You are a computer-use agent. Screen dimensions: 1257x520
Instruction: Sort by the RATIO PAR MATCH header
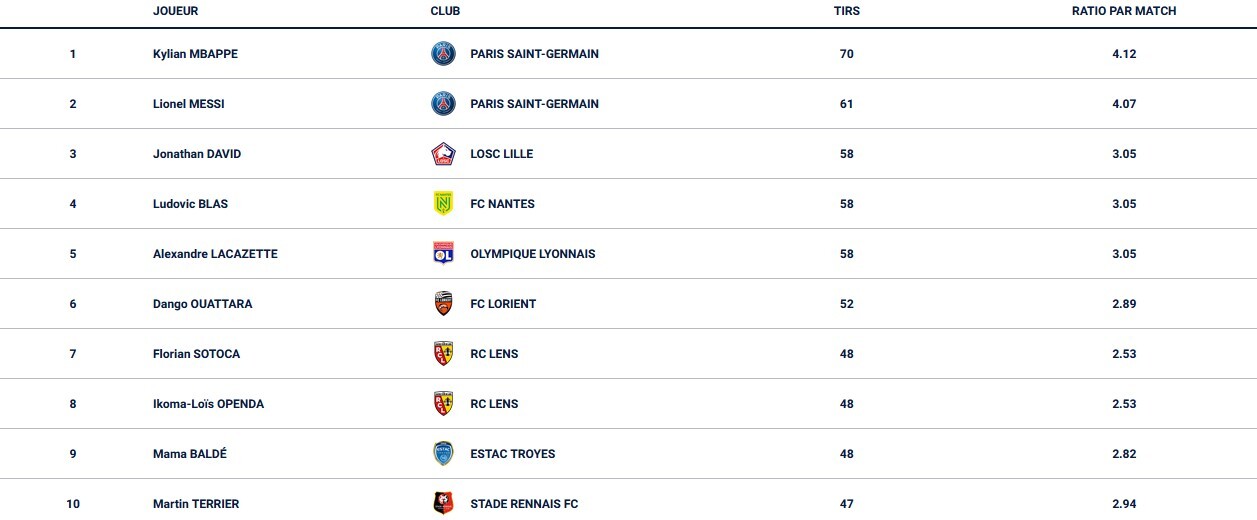tap(1124, 11)
